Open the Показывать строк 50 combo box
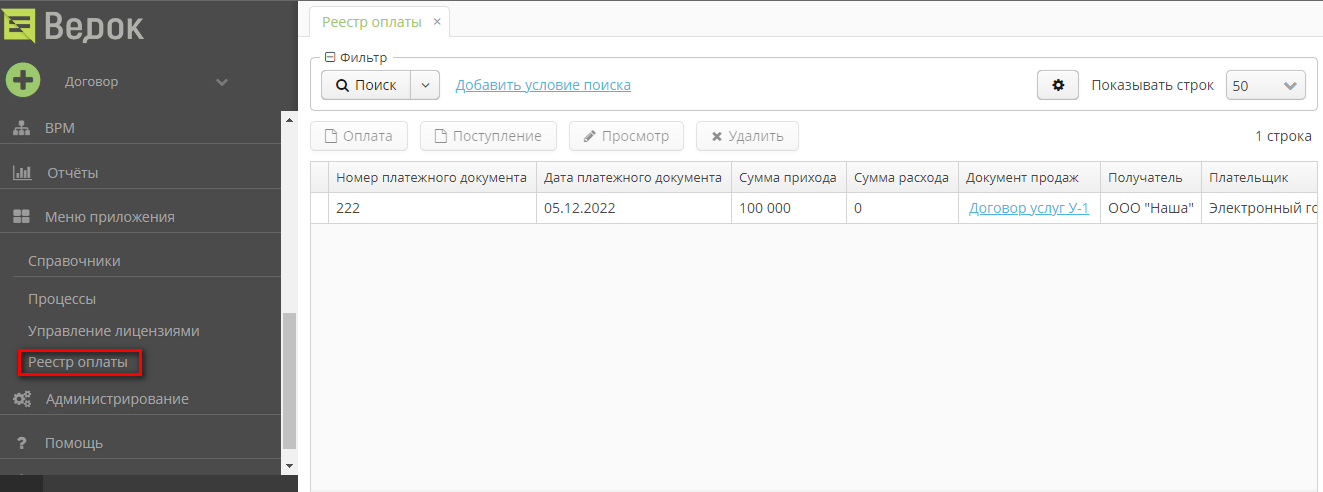Screen dimensions: 1323x492 tap(1265, 86)
